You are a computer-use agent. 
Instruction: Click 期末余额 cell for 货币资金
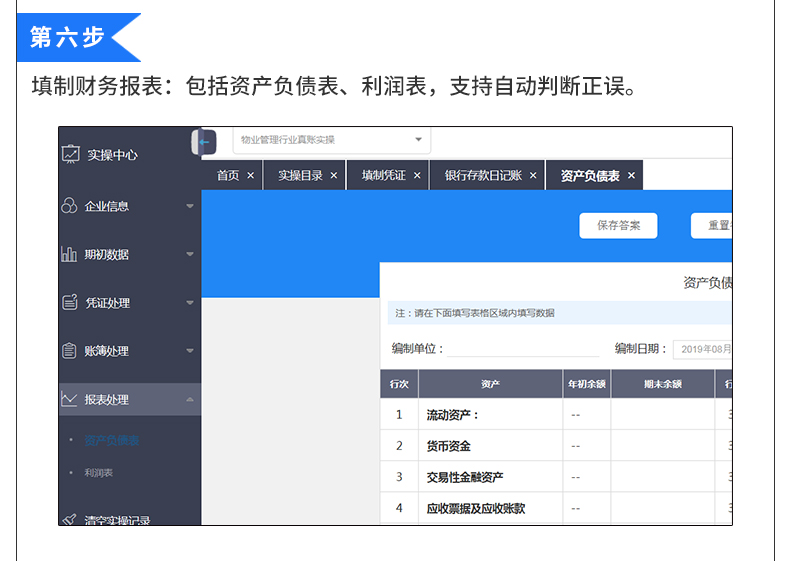click(x=663, y=446)
